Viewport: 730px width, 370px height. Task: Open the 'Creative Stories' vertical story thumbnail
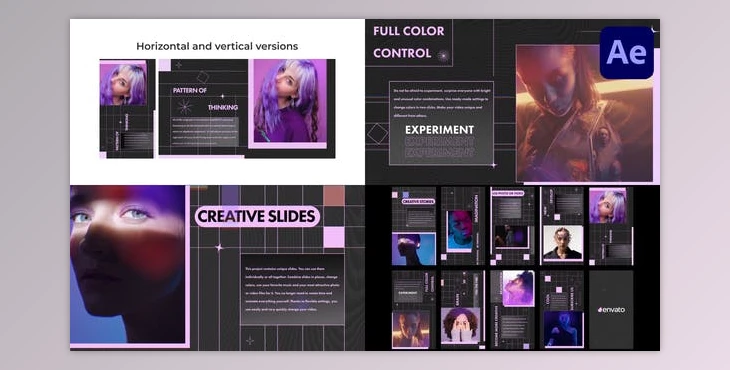pos(414,226)
